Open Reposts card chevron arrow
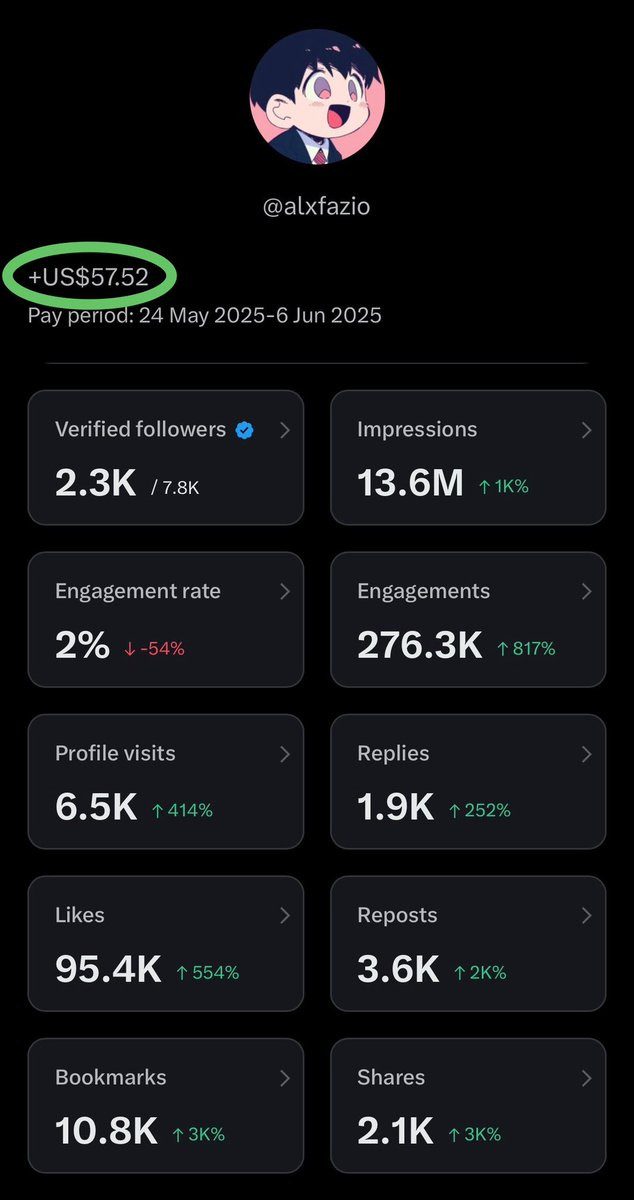Image resolution: width=634 pixels, height=1200 pixels. click(586, 916)
